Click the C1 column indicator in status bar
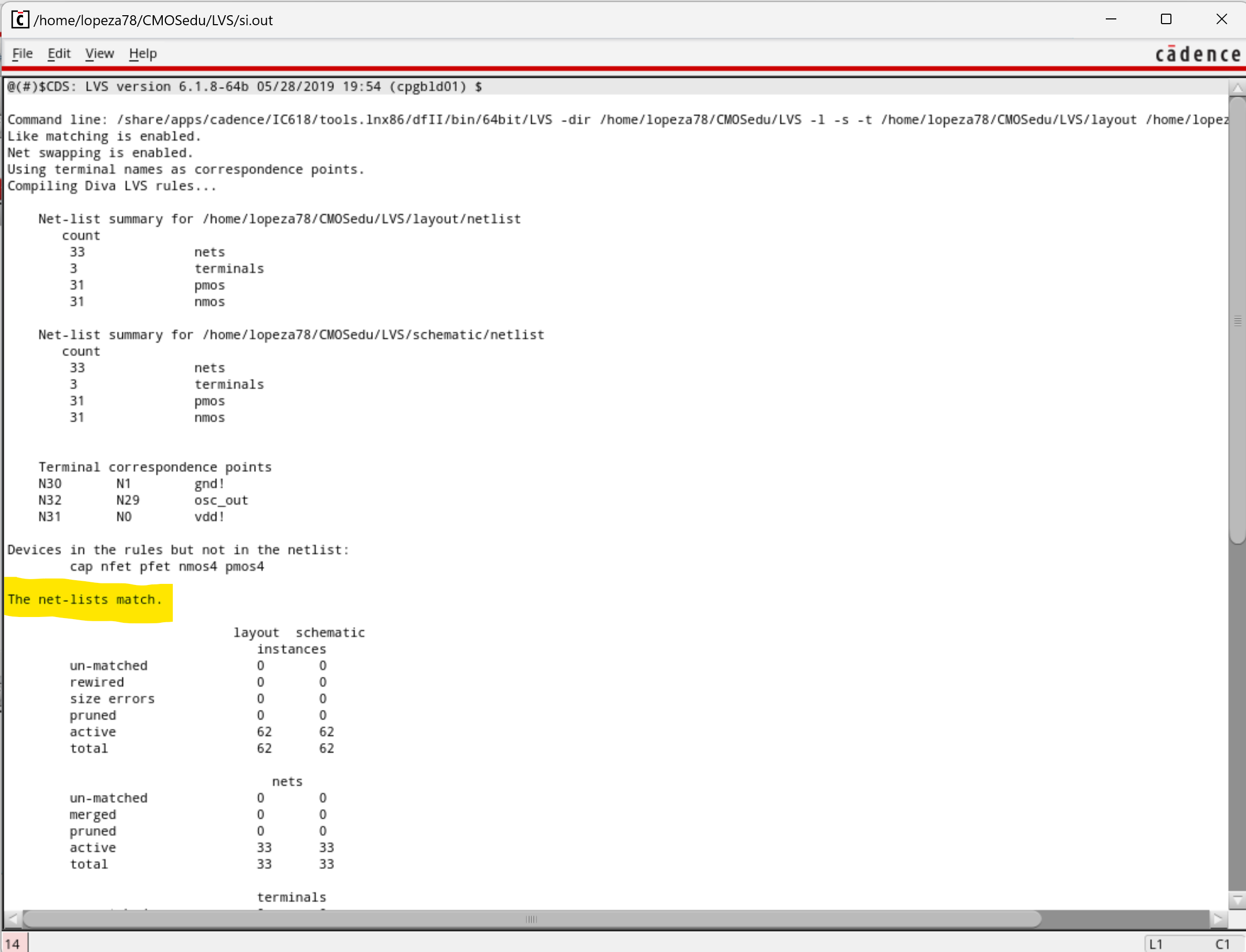Viewport: 1246px width, 952px height. click(1222, 944)
